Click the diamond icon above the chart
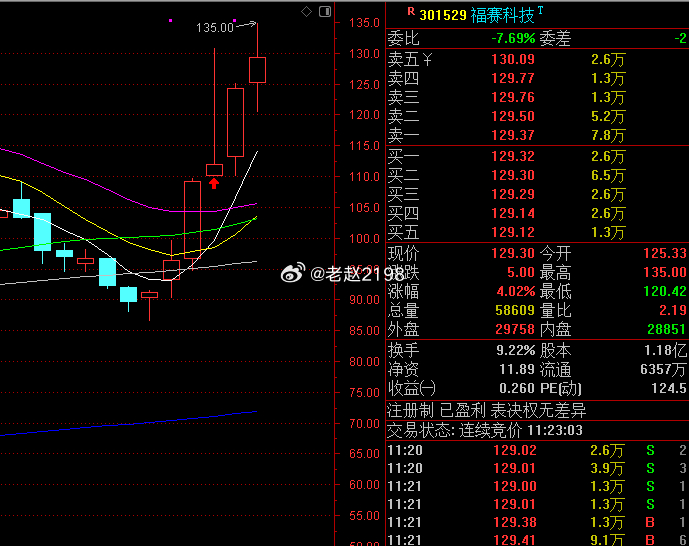This screenshot has width=689, height=546. point(306,11)
